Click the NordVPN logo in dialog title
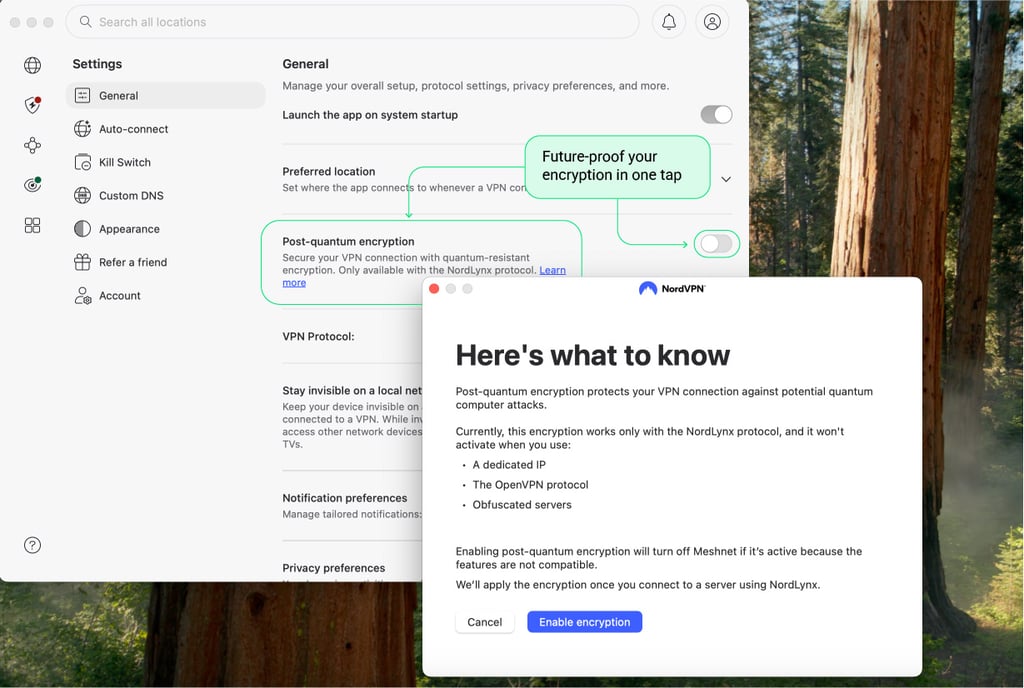Viewport: 1024px width, 688px height. pos(672,289)
